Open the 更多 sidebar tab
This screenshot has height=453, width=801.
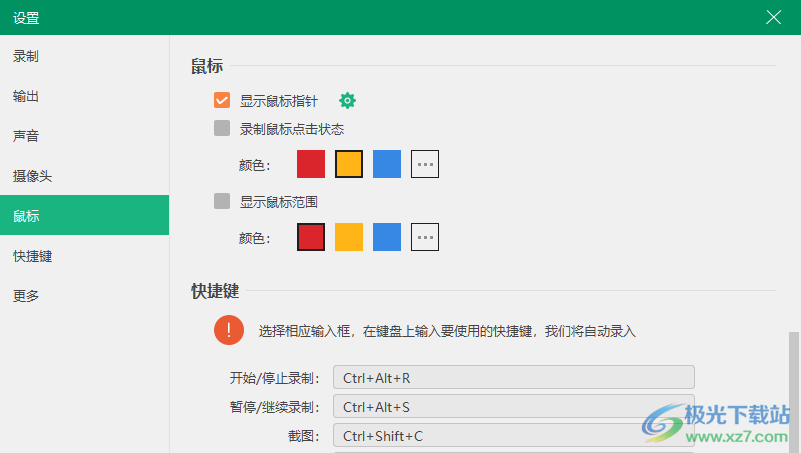point(84,296)
